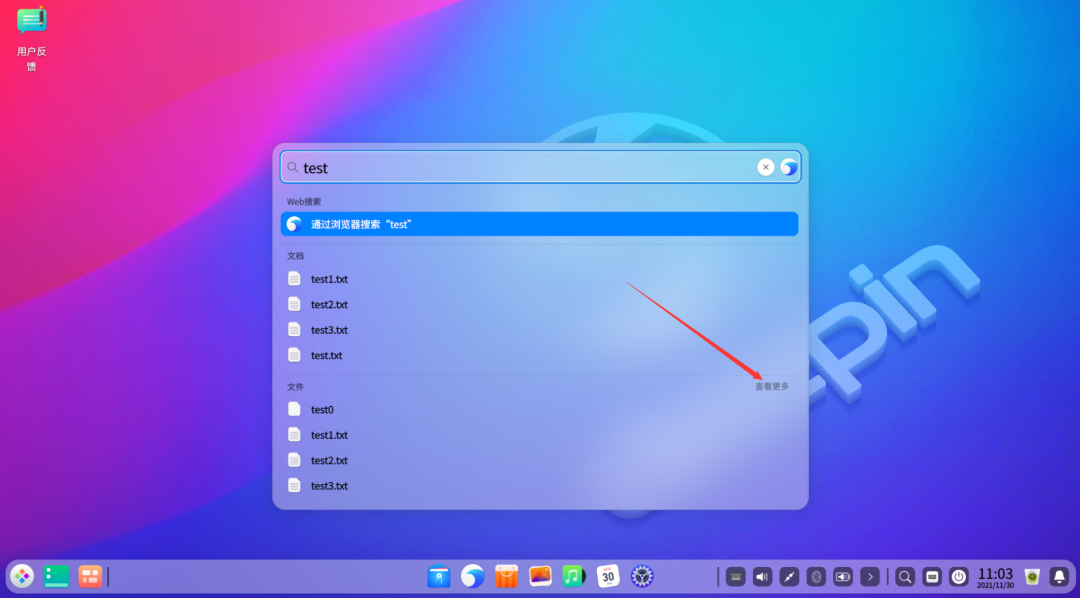
Task: Open the launcher in the dock
Action: pos(22,576)
